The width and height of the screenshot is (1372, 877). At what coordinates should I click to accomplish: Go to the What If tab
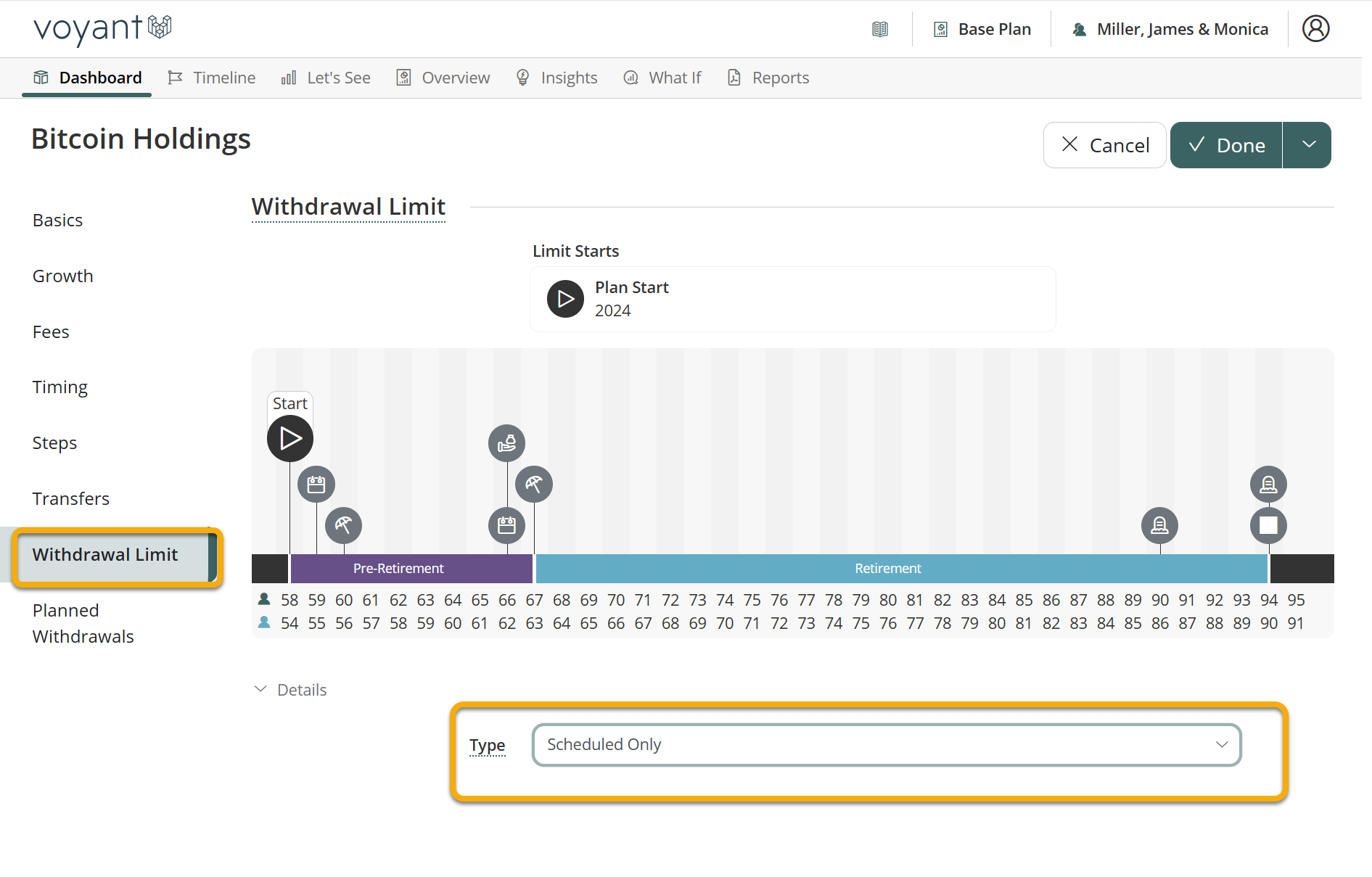tap(662, 78)
